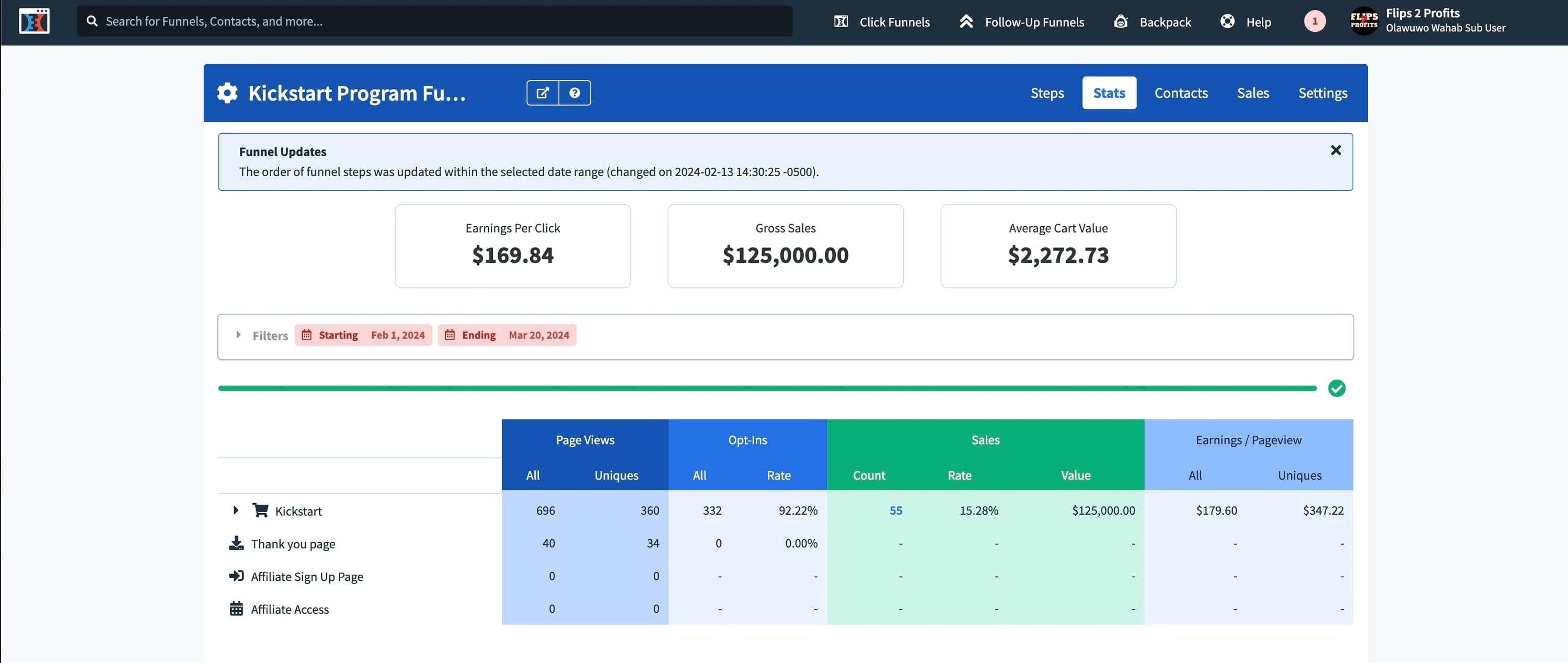
Task: View the notification badge showing 1
Action: click(1315, 21)
